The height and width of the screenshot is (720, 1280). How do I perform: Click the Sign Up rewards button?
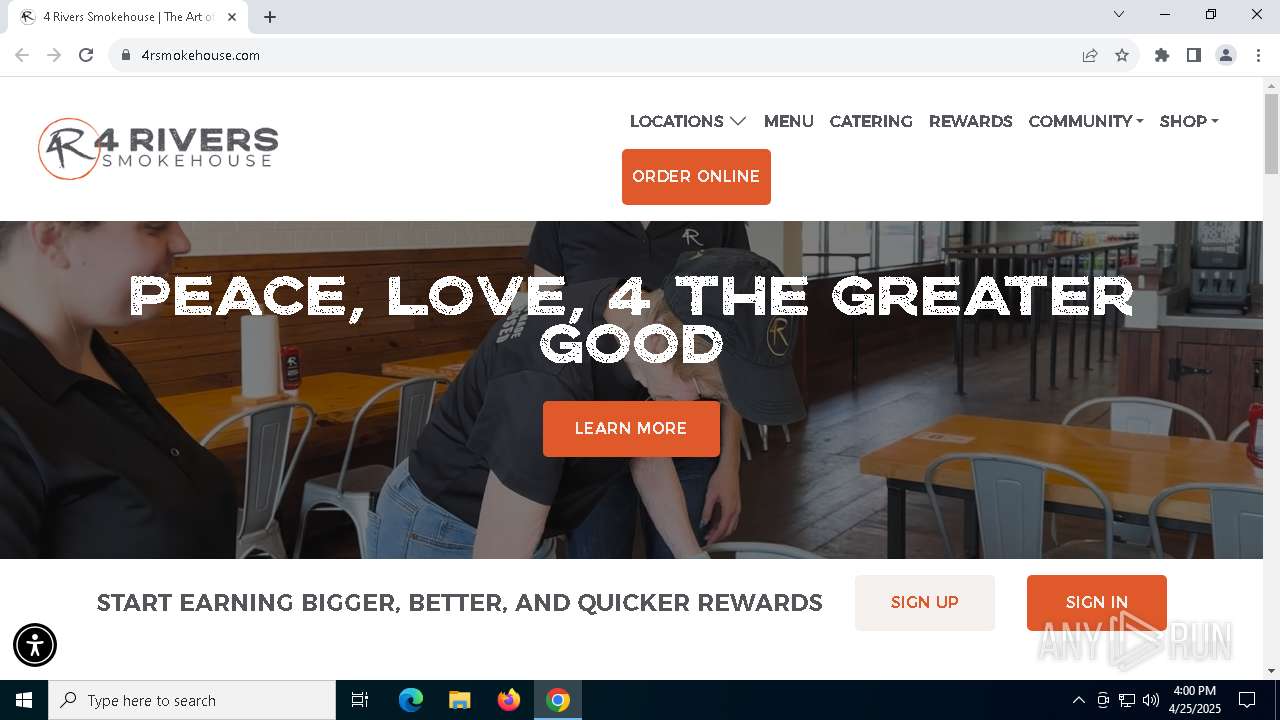925,602
